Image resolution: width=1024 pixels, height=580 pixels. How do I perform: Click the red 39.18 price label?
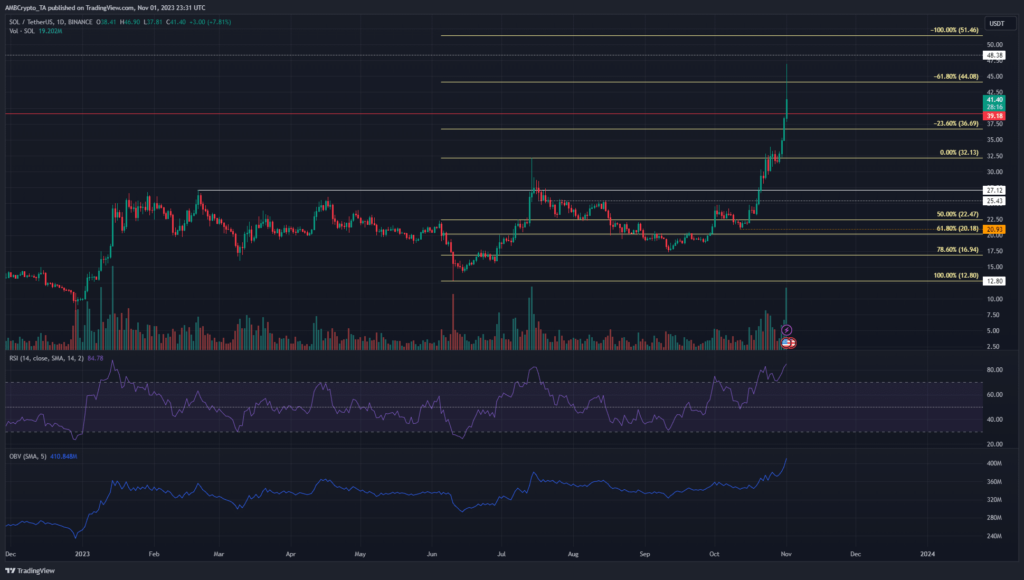coord(994,116)
